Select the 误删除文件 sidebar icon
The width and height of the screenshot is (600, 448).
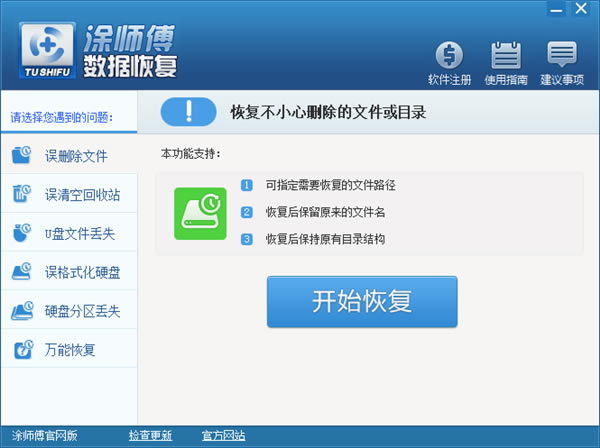(x=22, y=156)
